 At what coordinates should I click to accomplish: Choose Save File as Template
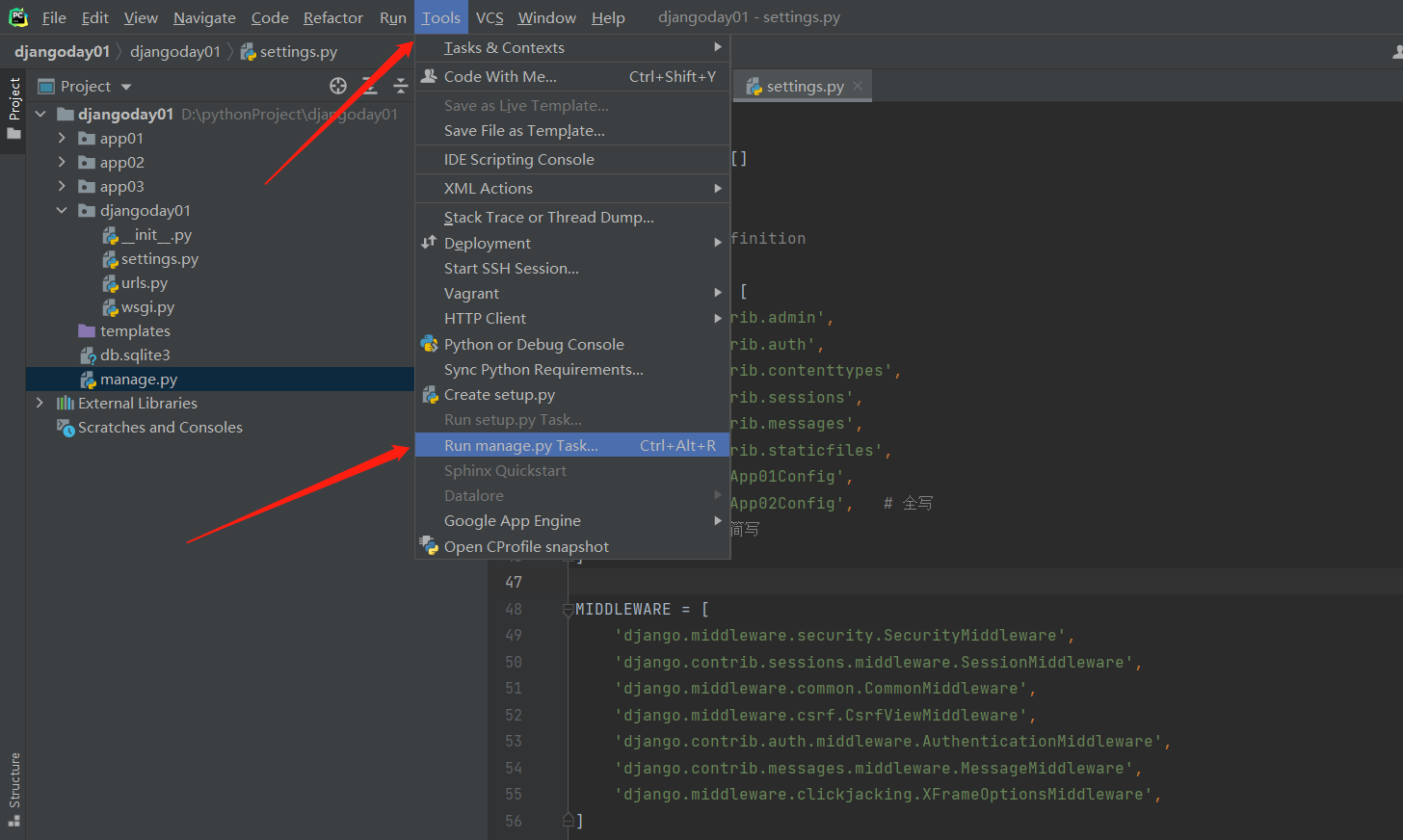[572, 131]
